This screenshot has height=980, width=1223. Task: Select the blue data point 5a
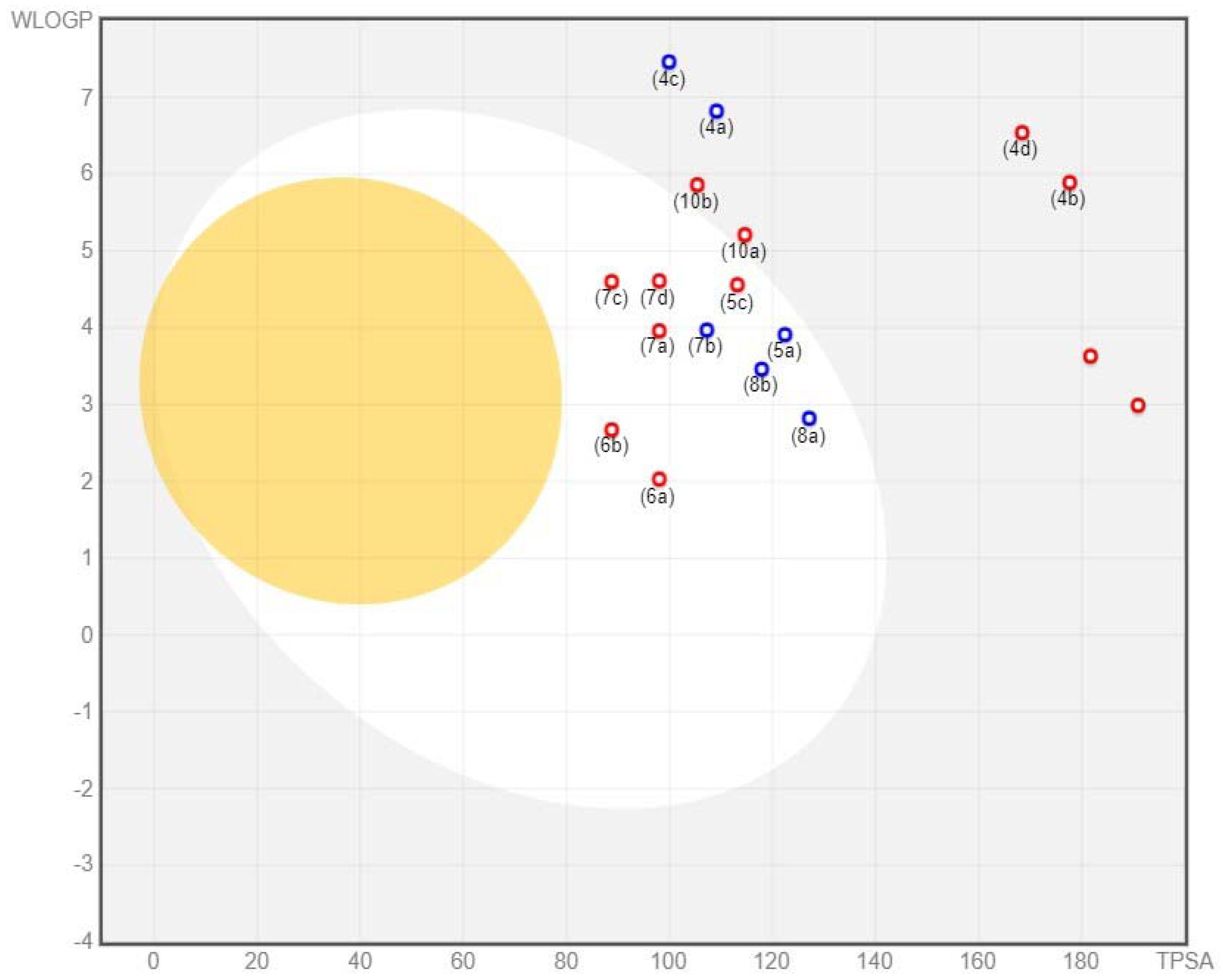785,335
